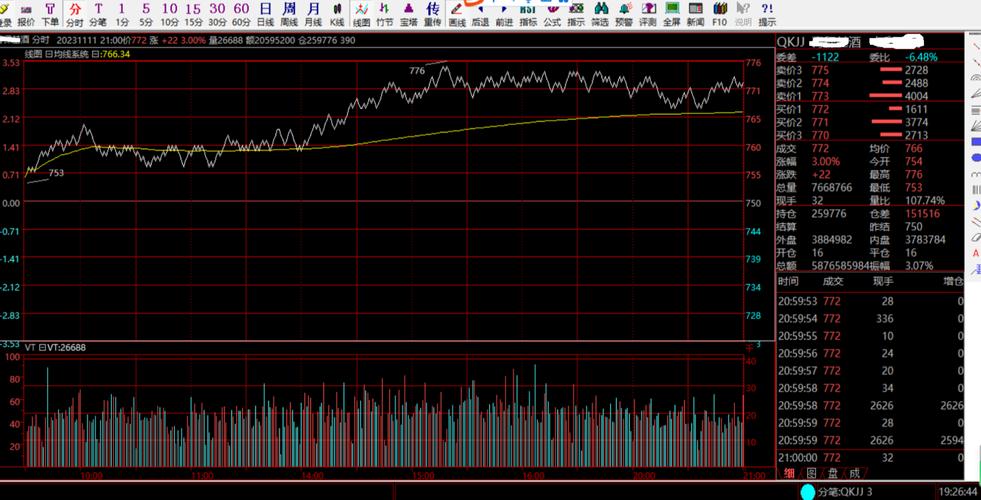Open the 画线 drawing line tool
The width and height of the screenshot is (981, 500).
[x=457, y=13]
